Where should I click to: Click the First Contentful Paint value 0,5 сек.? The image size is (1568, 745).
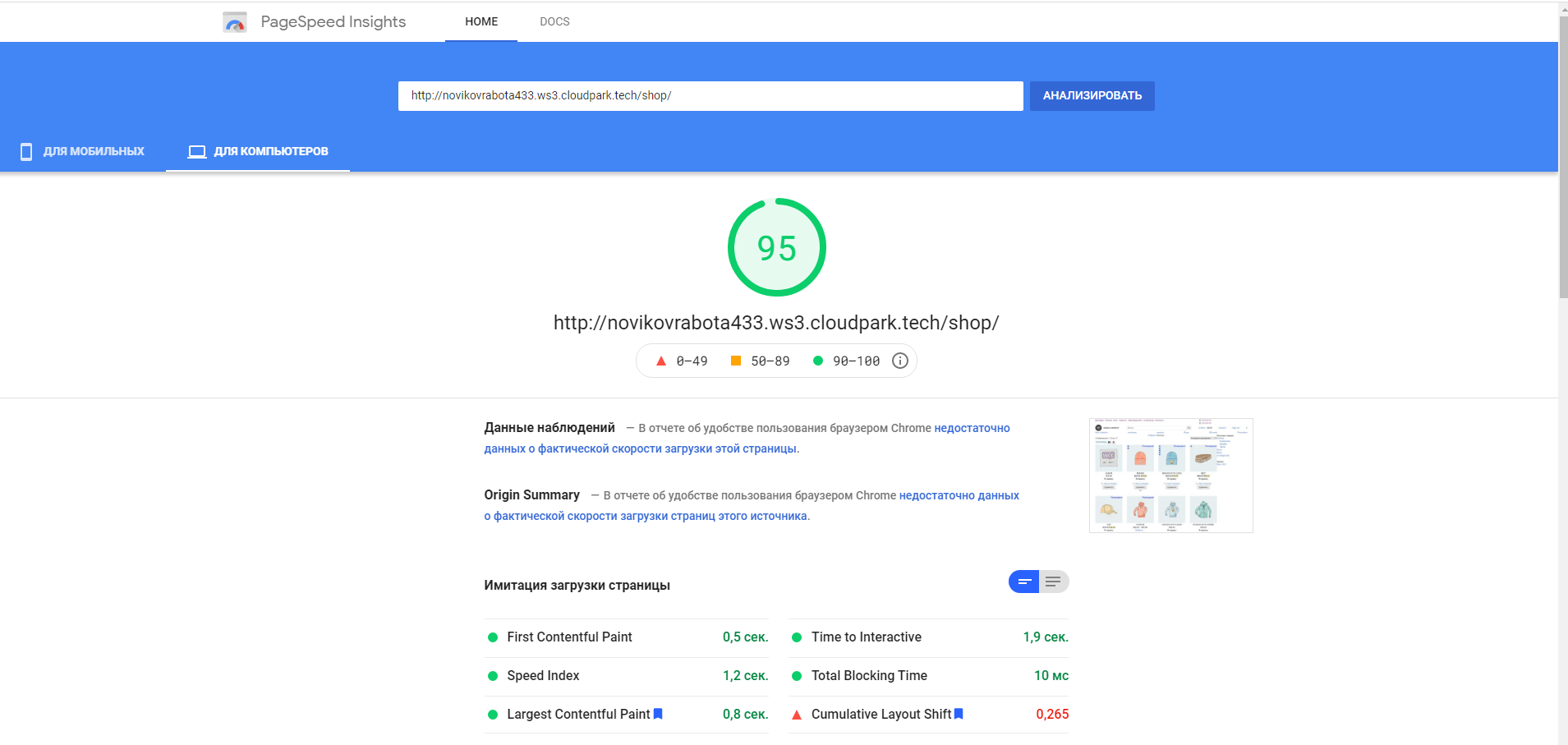(746, 637)
